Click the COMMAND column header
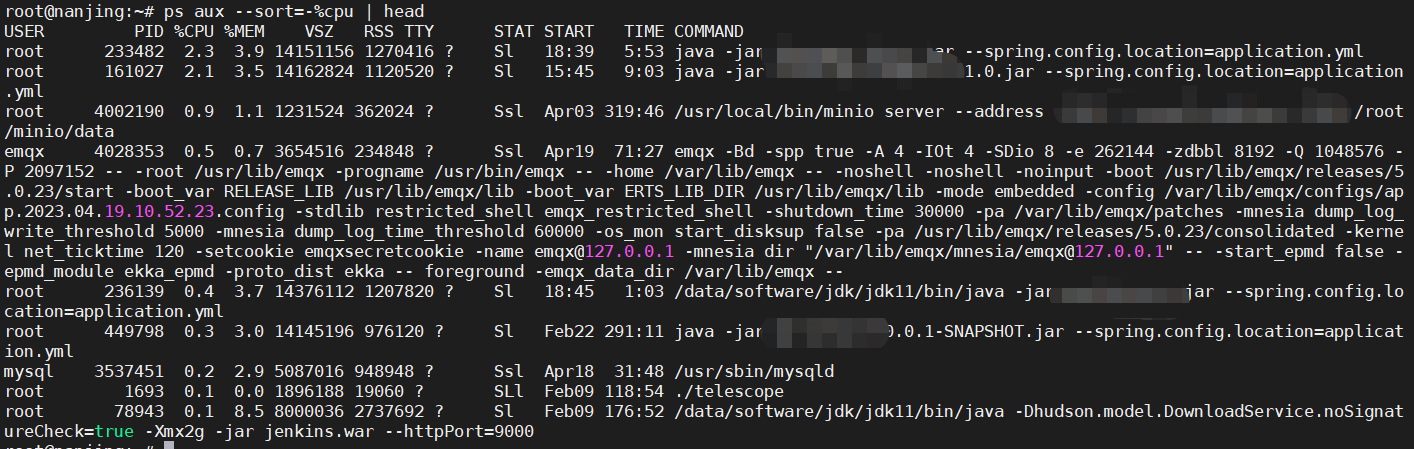 (708, 31)
